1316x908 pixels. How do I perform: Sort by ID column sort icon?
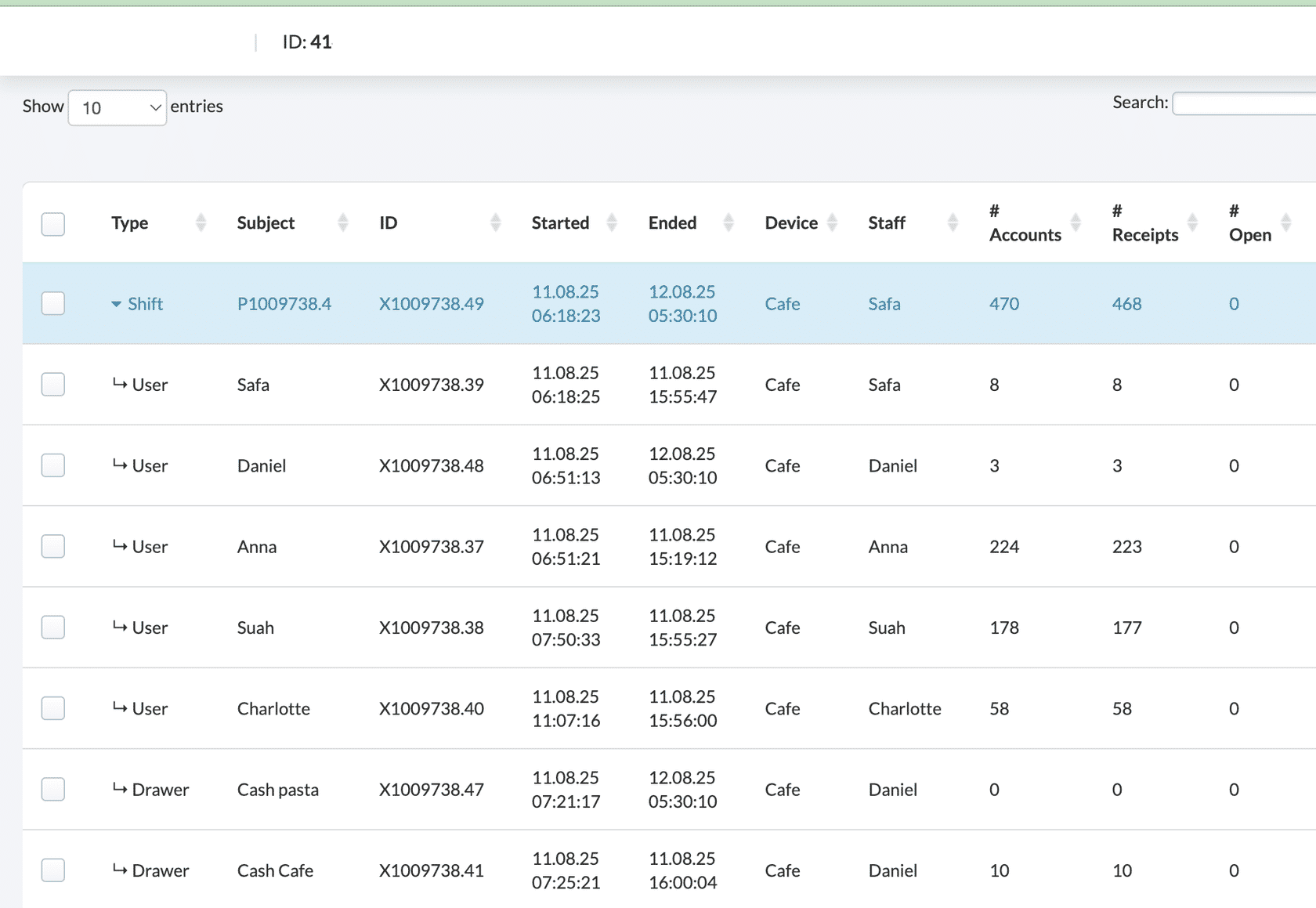tap(495, 223)
